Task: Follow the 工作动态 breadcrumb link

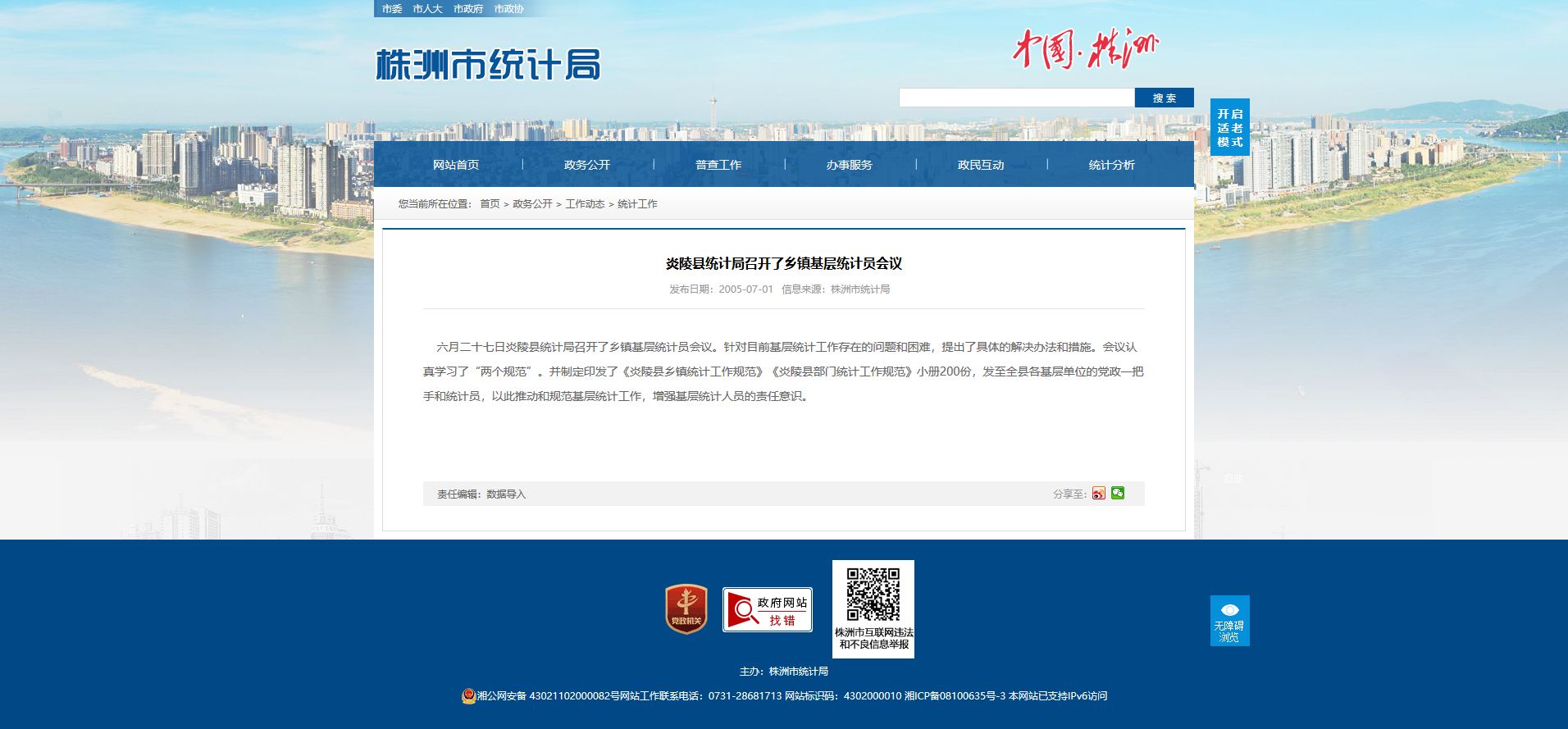Action: click(x=585, y=204)
